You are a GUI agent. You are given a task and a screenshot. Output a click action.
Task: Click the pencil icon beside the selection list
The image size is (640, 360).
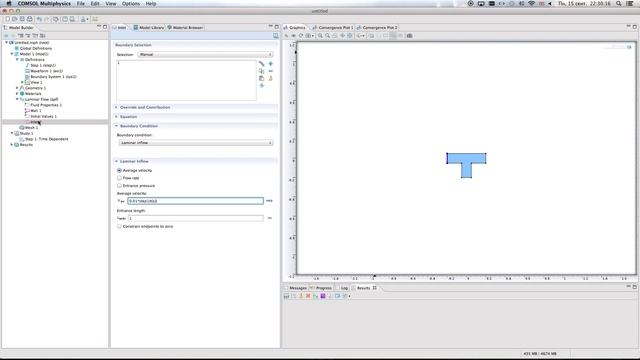click(262, 64)
